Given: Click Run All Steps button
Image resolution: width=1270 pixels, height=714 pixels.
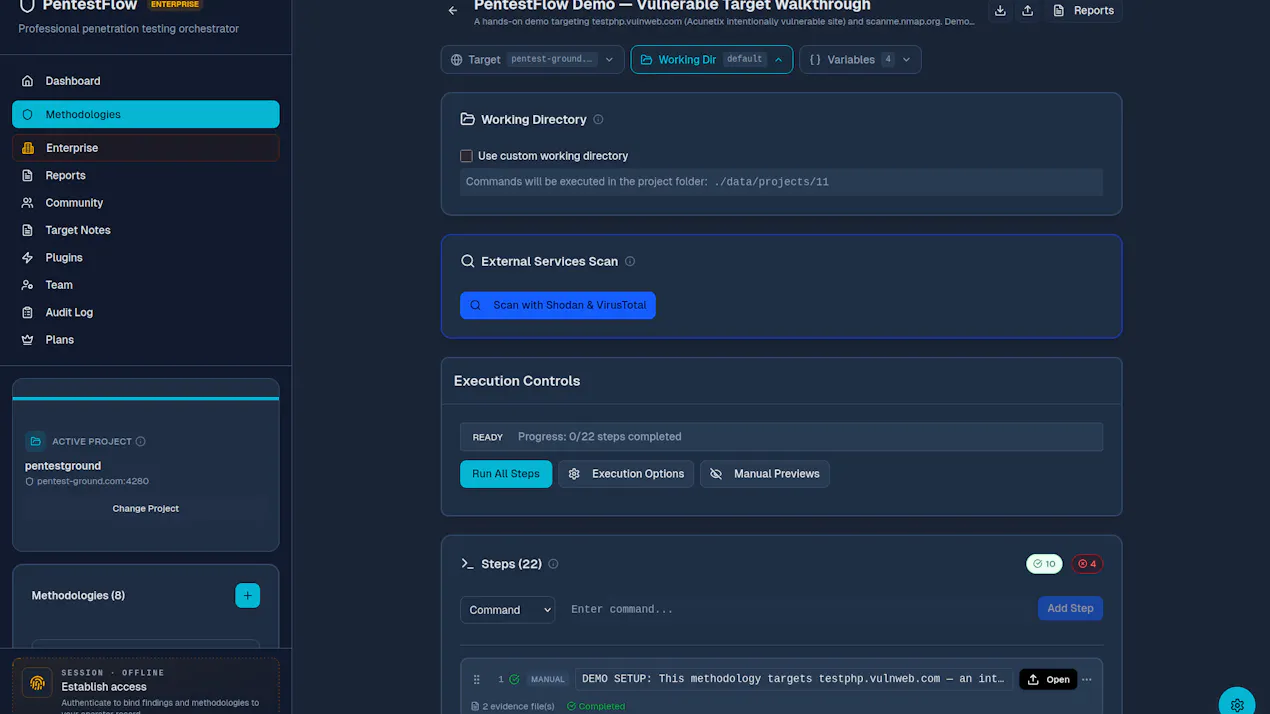Looking at the screenshot, I should [x=506, y=474].
